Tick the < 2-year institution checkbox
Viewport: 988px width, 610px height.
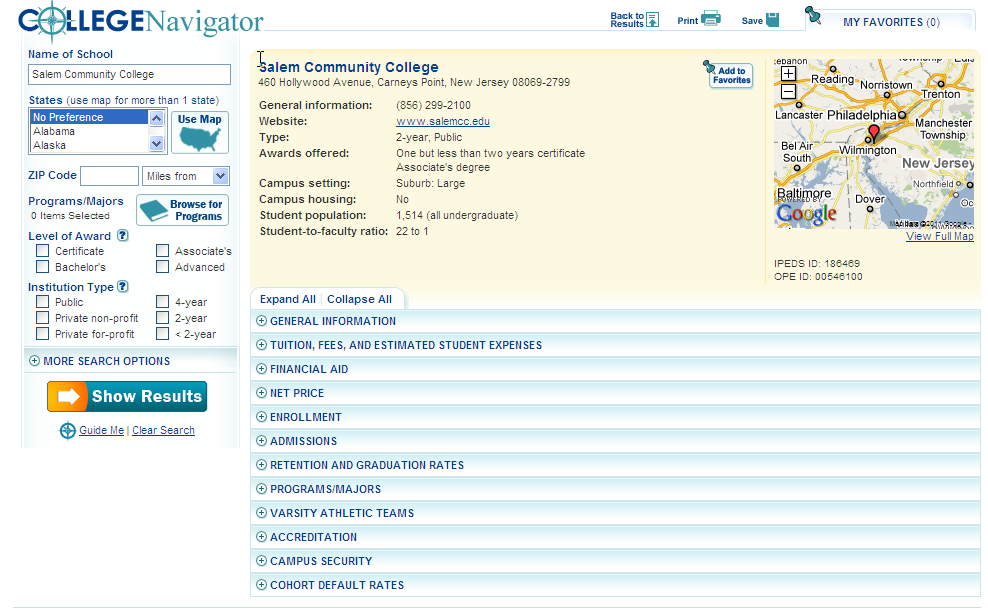163,333
